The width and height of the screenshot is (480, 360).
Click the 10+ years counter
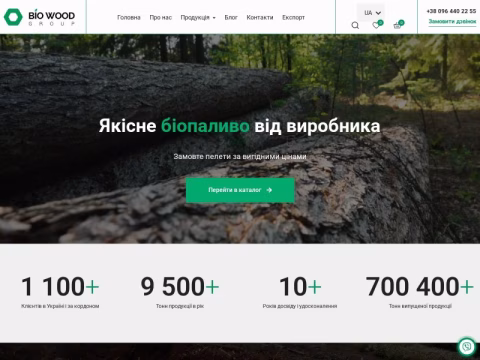pyautogui.click(x=300, y=286)
